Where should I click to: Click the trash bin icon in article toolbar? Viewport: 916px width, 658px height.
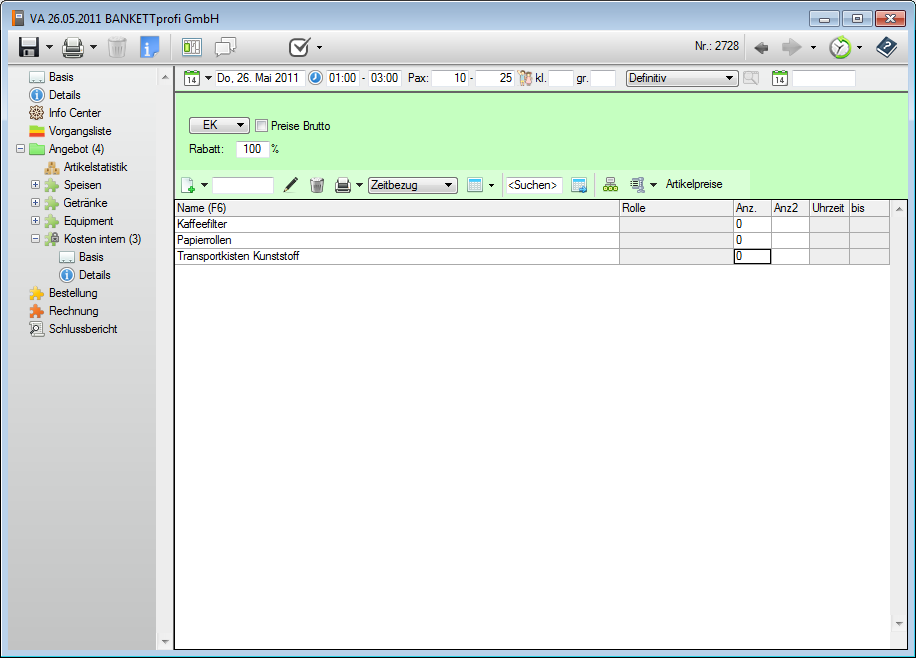316,185
